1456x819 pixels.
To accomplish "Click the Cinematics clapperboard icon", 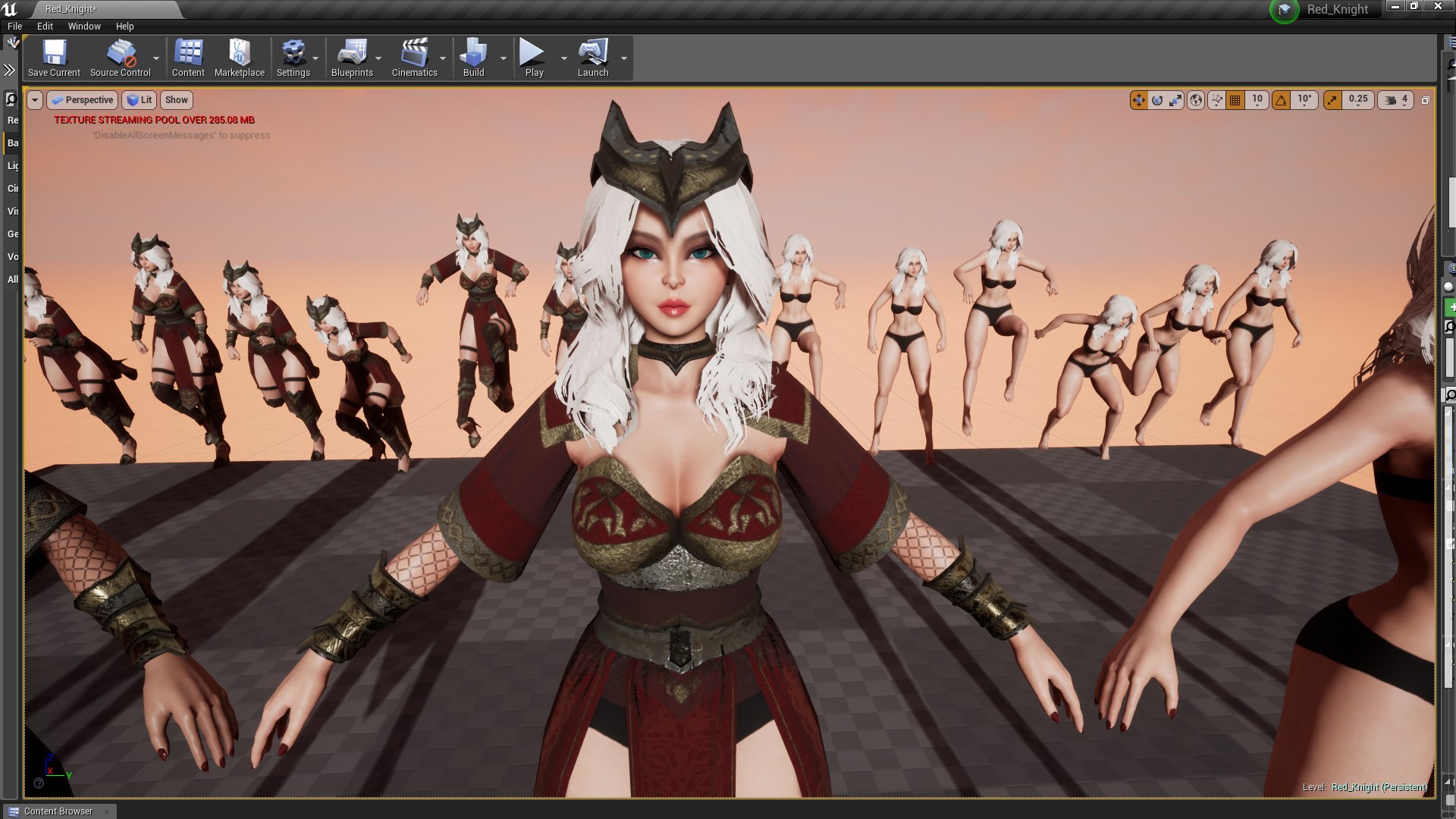I will point(414,58).
